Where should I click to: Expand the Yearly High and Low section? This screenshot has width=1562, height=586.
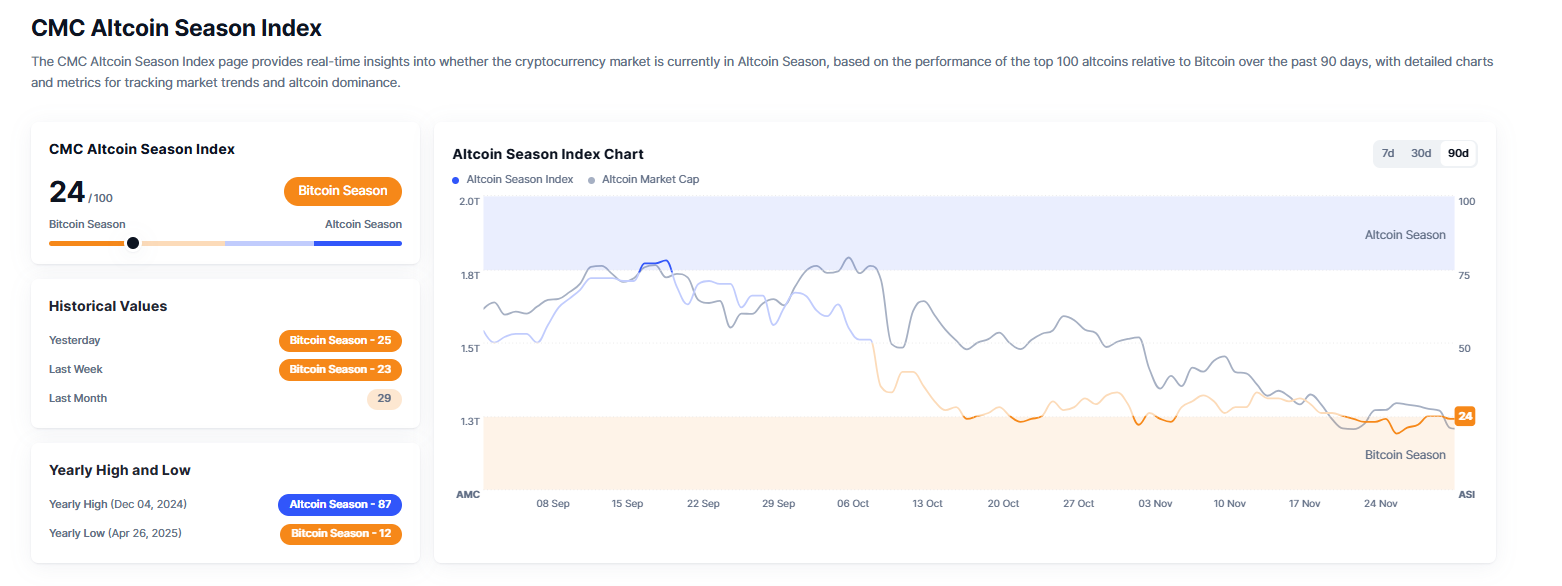120,470
